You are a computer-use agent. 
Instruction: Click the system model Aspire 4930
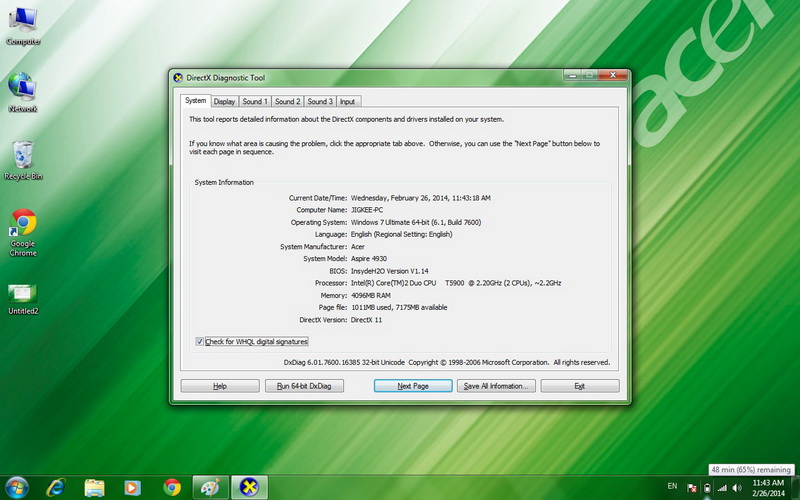coord(369,259)
